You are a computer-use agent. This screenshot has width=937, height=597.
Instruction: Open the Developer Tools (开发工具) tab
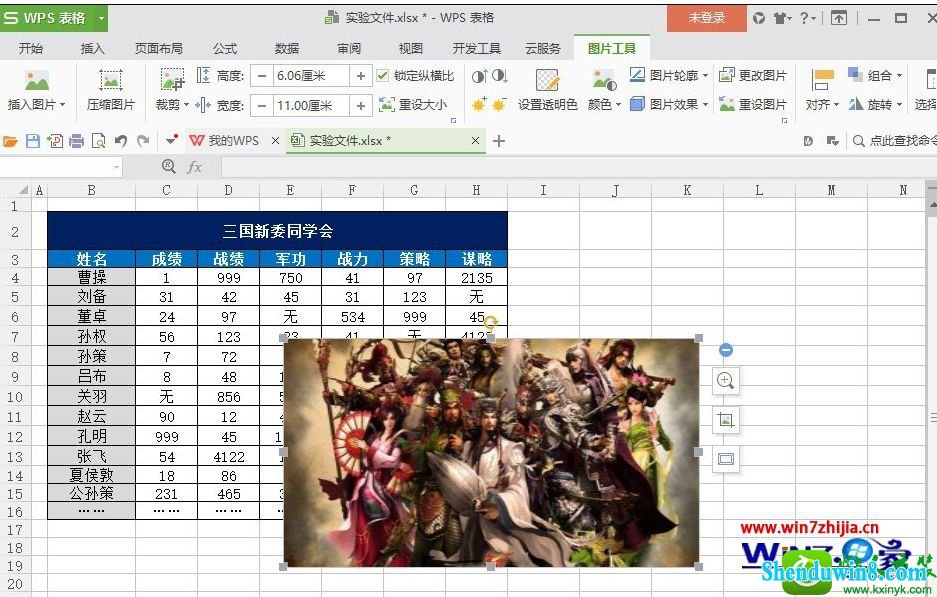(x=476, y=48)
